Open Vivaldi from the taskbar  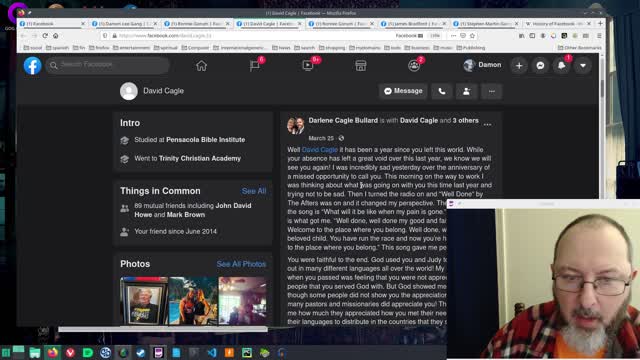[x=70, y=352]
